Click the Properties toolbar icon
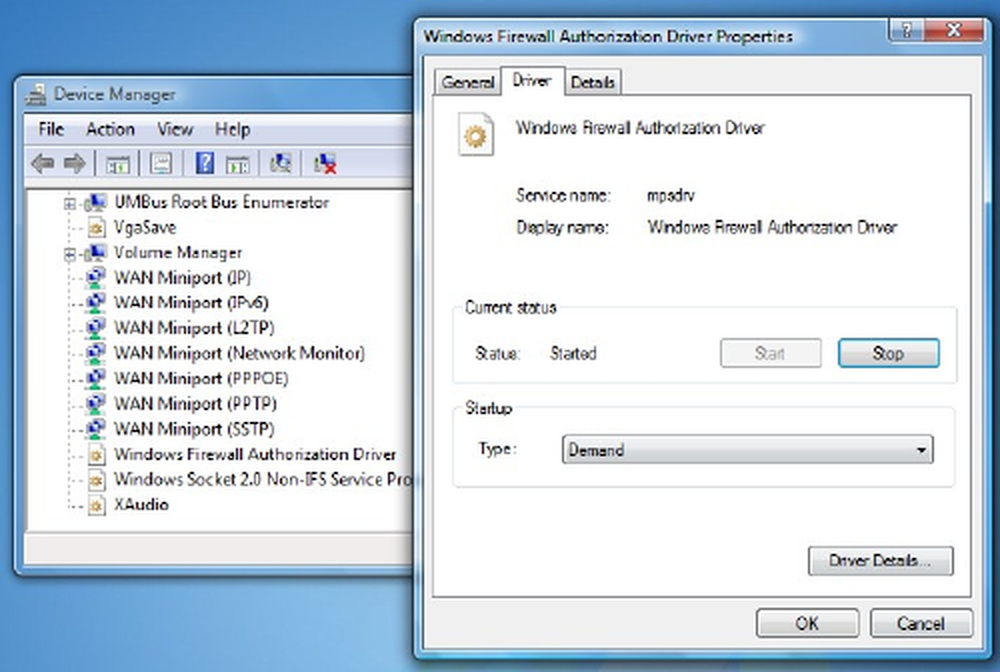 tap(162, 164)
